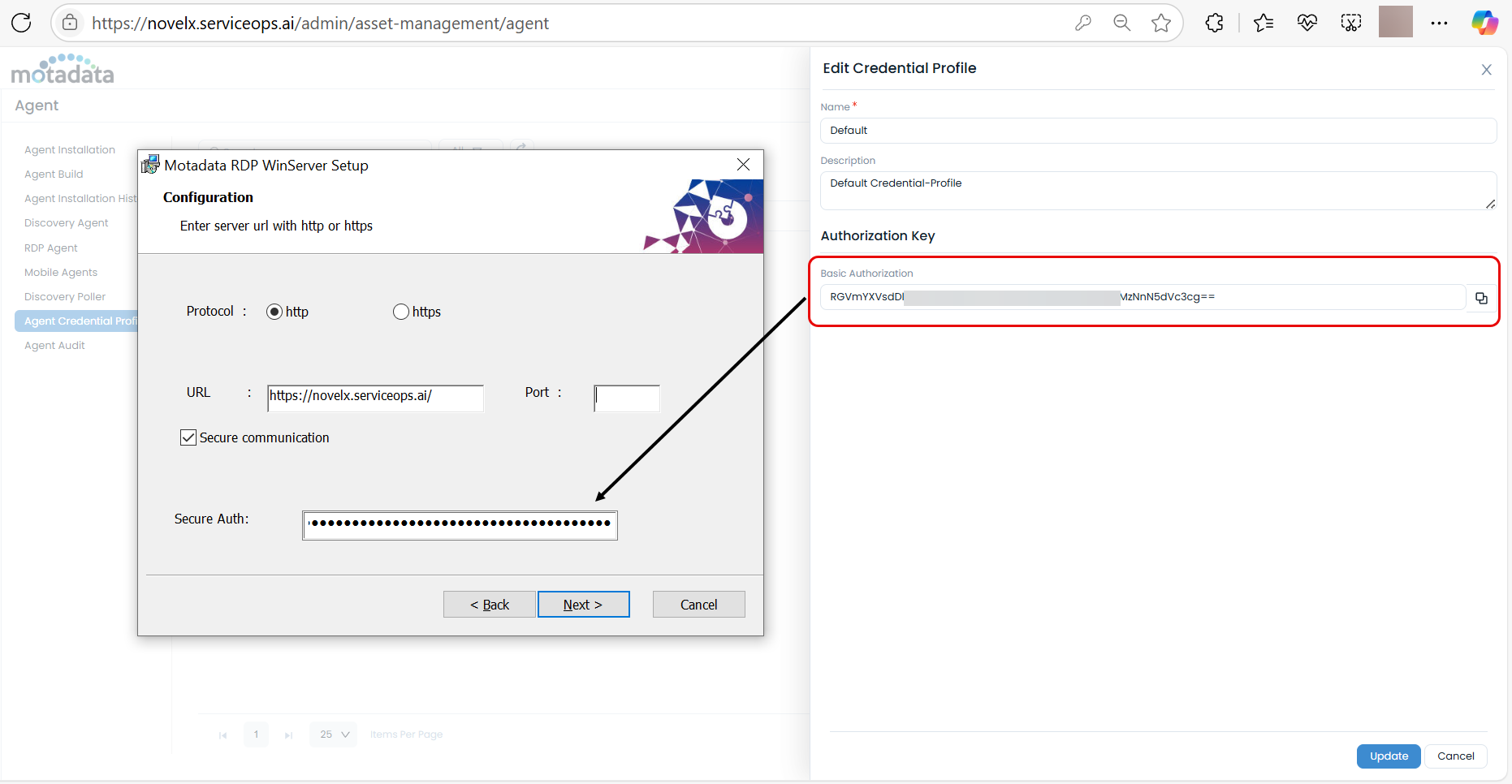
Task: Click the Motadata logo
Action: click(x=63, y=70)
